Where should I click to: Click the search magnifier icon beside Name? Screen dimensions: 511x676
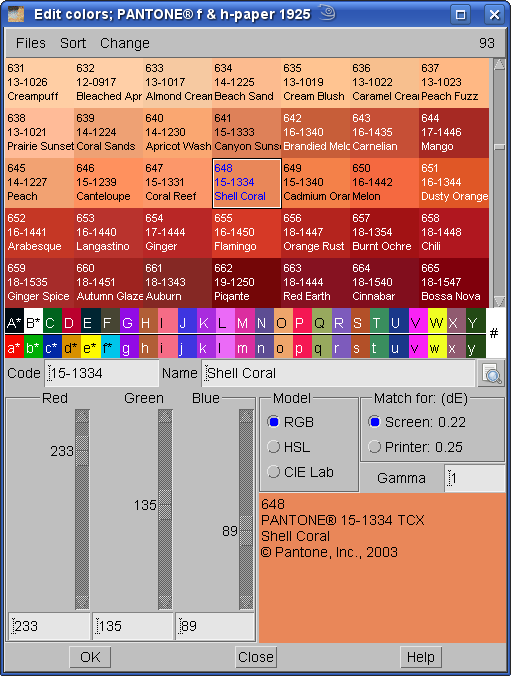pos(492,373)
